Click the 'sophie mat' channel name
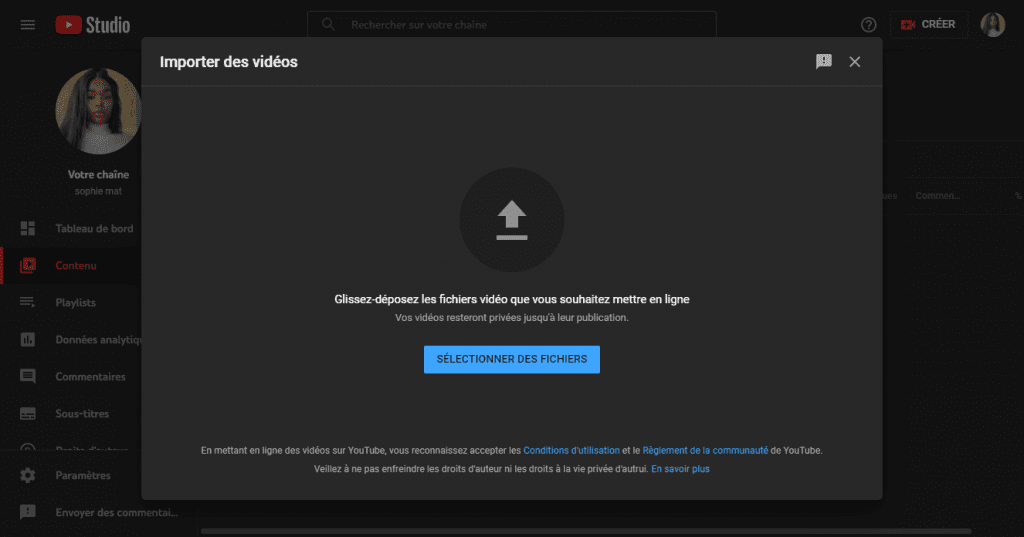1024x537 pixels. (x=98, y=191)
